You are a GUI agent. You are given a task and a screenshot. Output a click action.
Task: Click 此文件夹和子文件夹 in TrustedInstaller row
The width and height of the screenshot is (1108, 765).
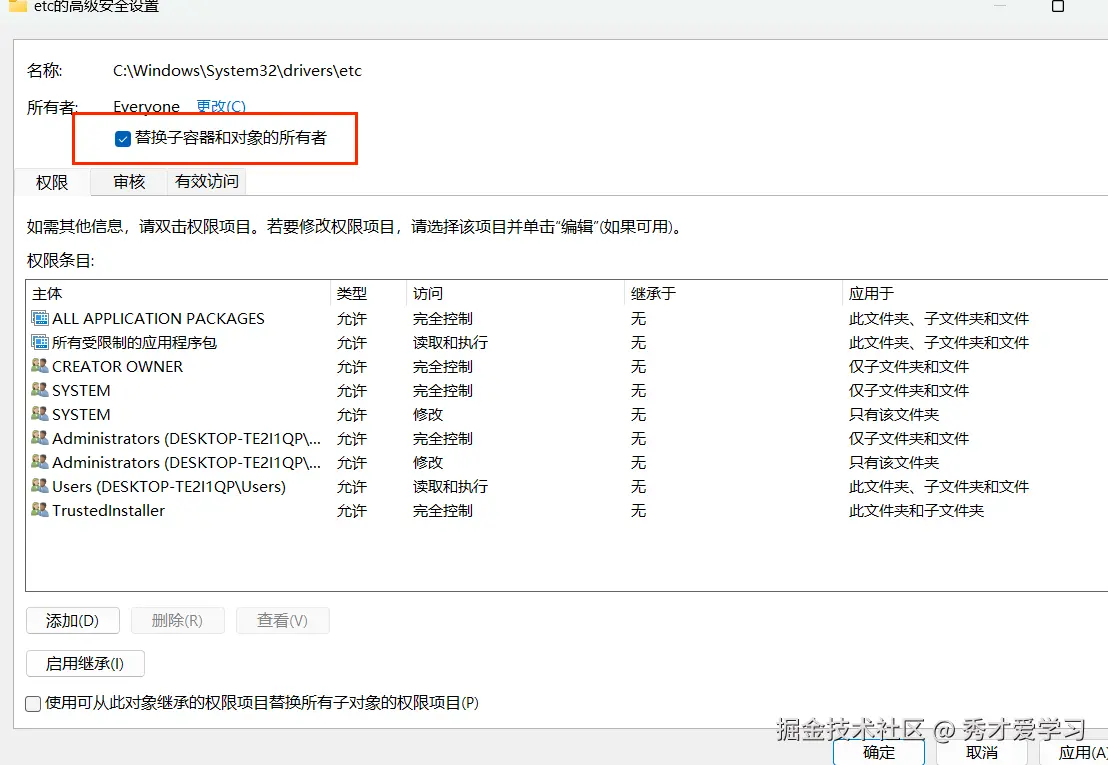pyautogui.click(x=917, y=511)
